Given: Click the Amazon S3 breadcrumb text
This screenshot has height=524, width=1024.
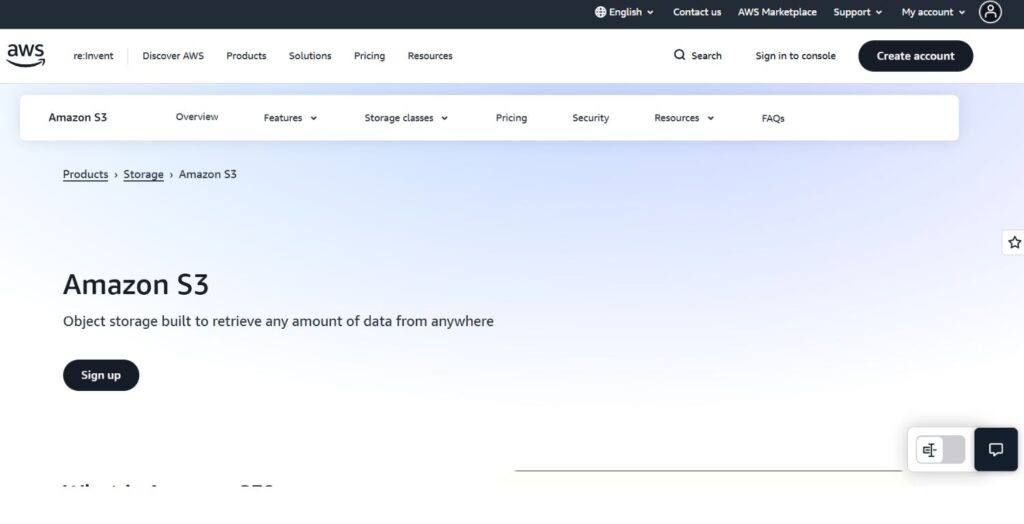Looking at the screenshot, I should point(208,174).
